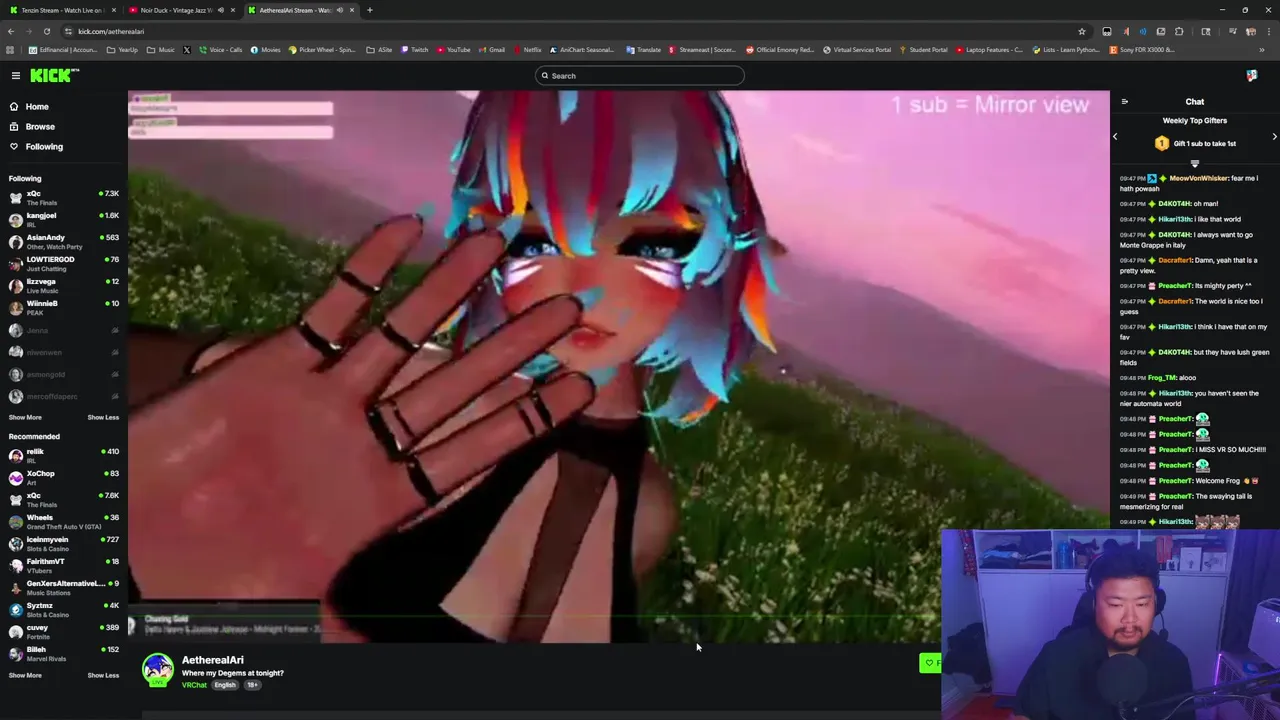Open the Movies bookmarks folder
1280x720 pixels.
266,50
